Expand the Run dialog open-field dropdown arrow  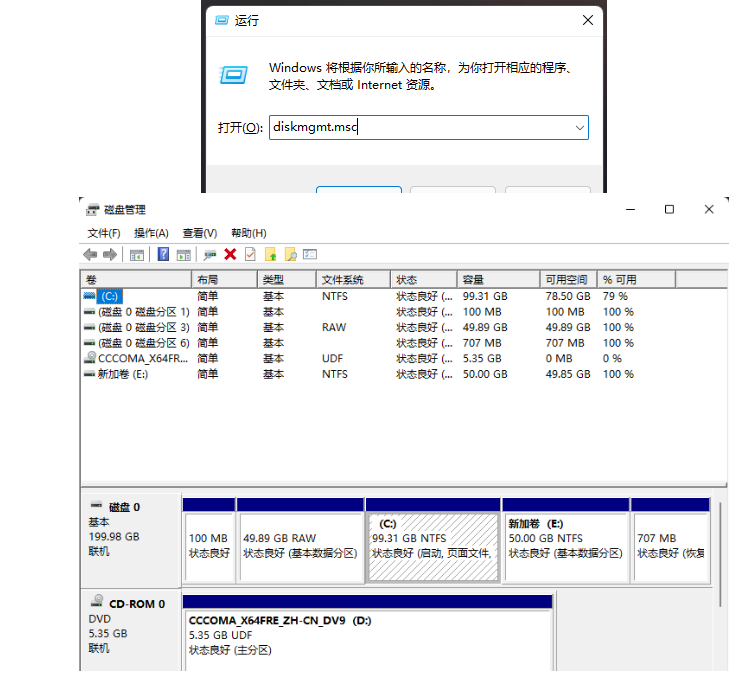580,128
